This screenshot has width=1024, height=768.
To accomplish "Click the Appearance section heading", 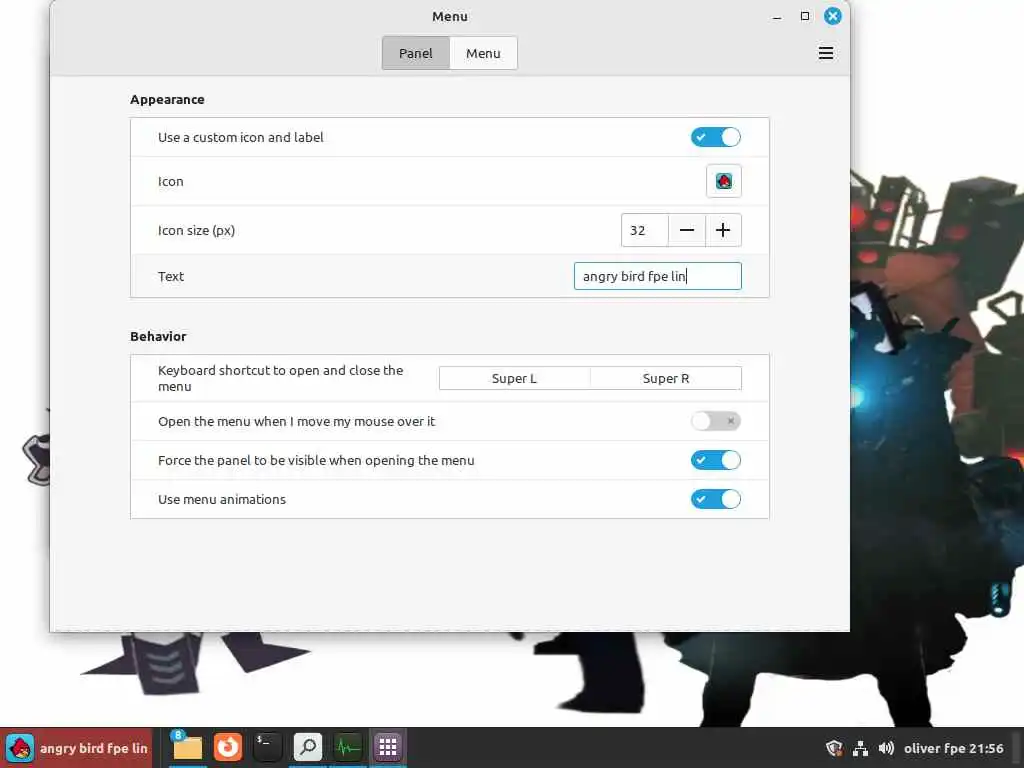I will click(x=167, y=99).
